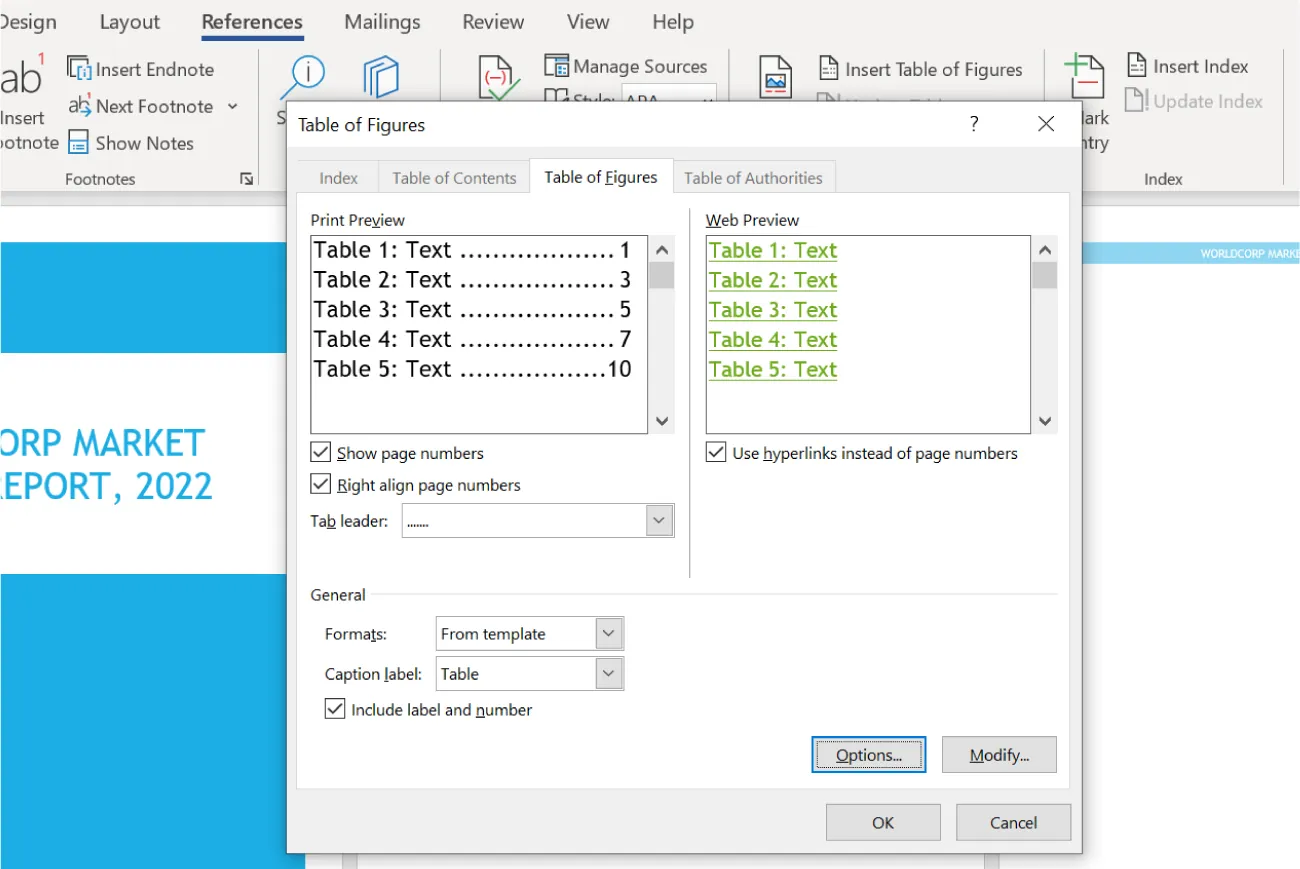Click the Insert Table of Figures icon

(828, 68)
